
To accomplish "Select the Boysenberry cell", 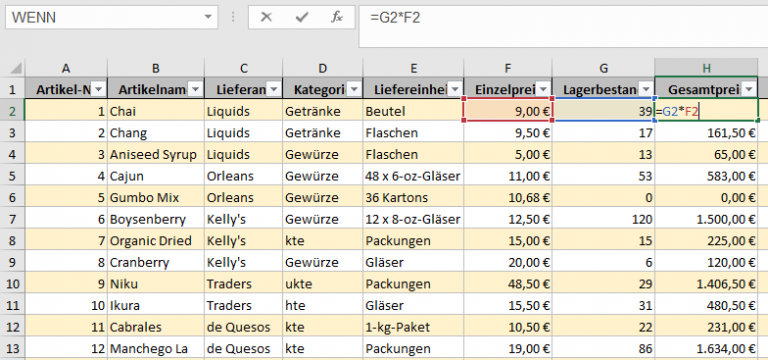I will (x=156, y=219).
